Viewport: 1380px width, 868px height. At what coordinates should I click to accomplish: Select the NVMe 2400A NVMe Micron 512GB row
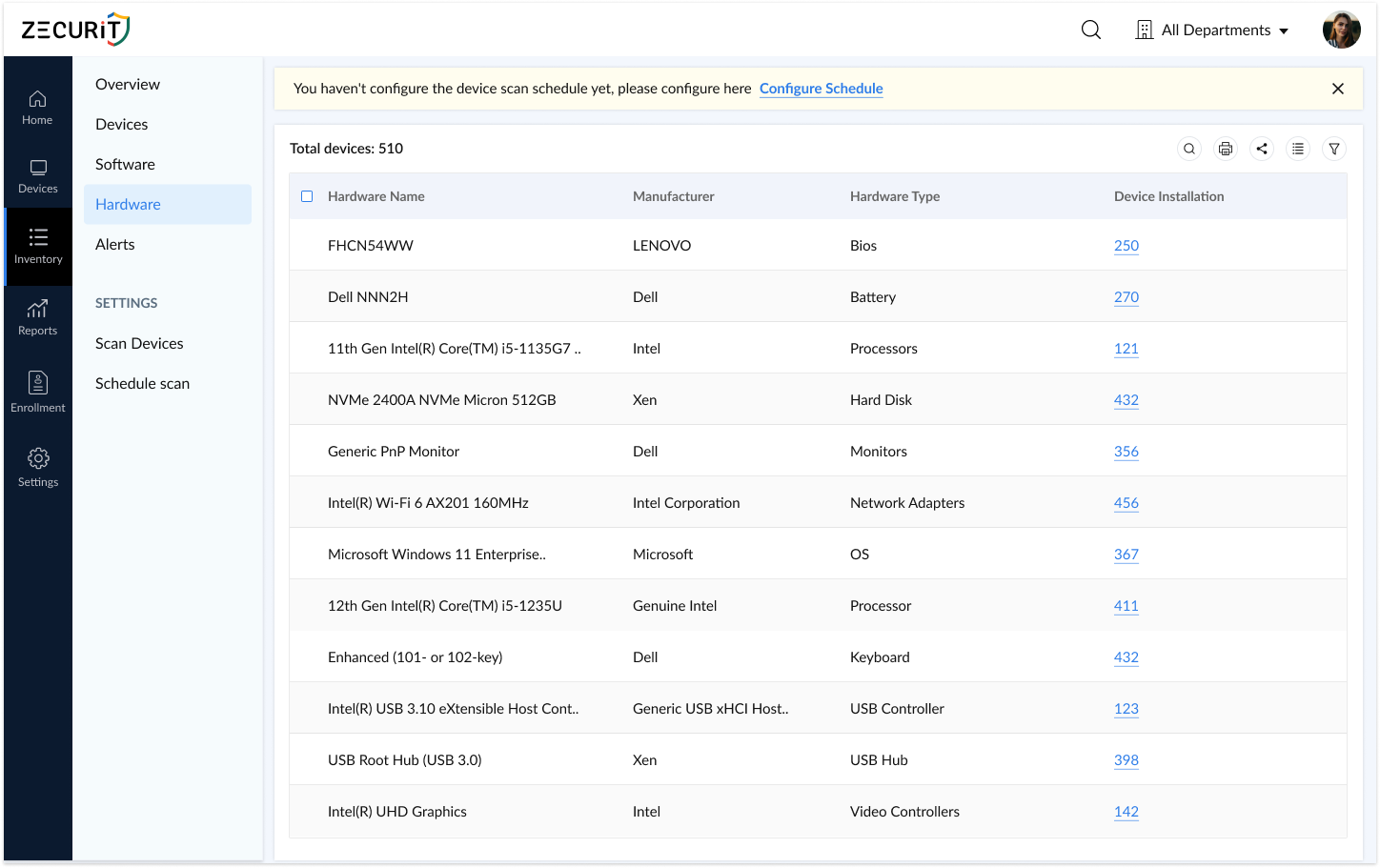tap(442, 400)
